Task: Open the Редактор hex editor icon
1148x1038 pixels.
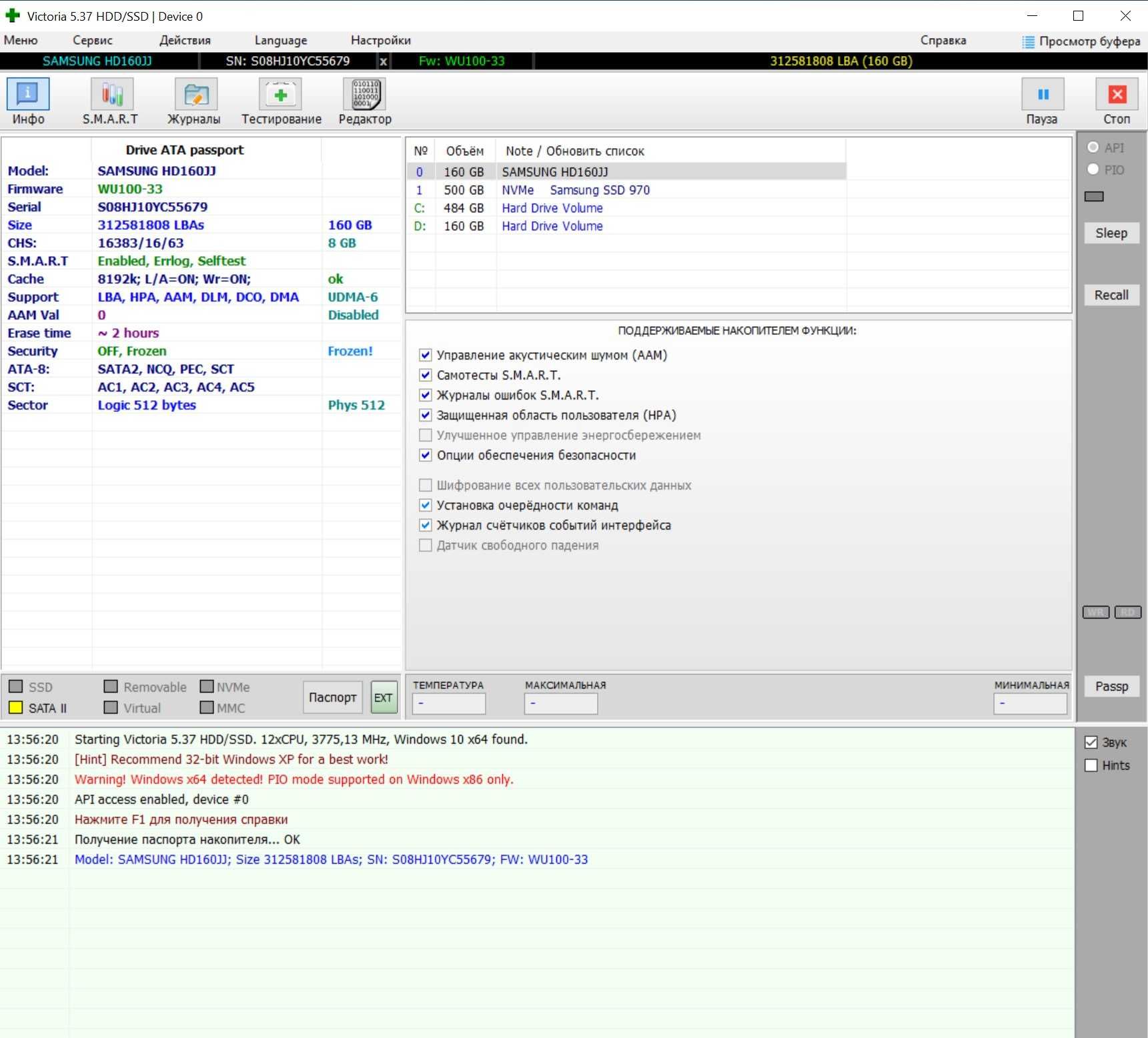Action: click(x=364, y=94)
